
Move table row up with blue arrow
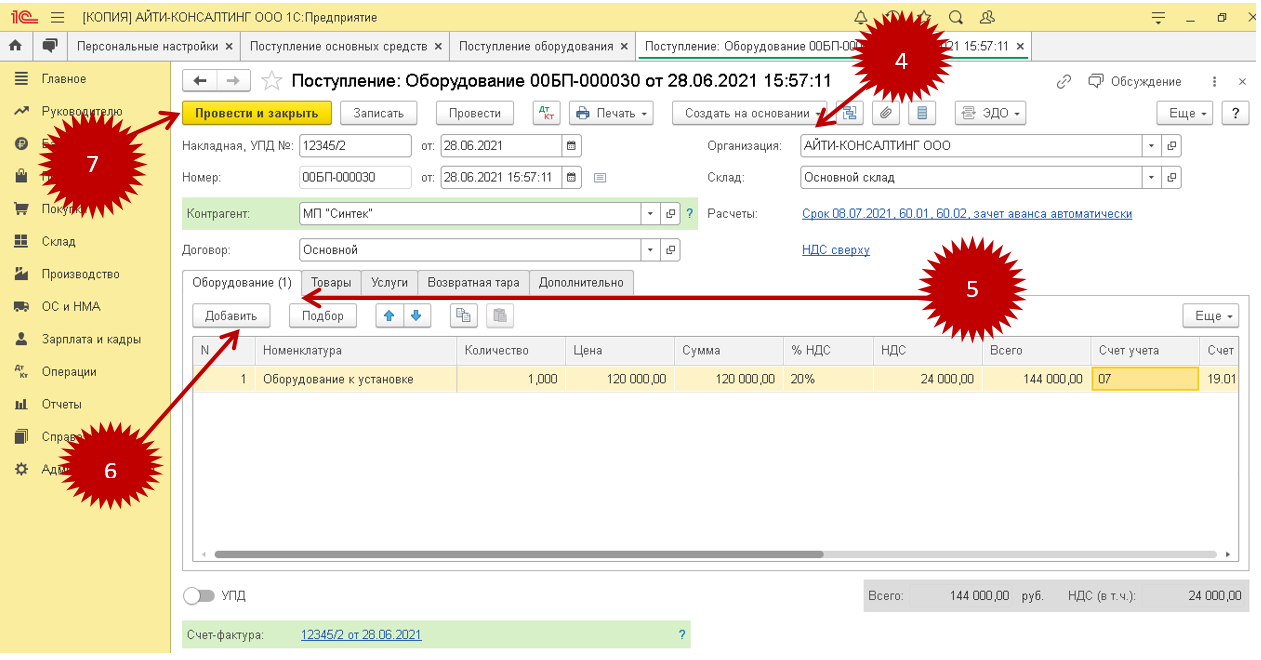pyautogui.click(x=389, y=316)
